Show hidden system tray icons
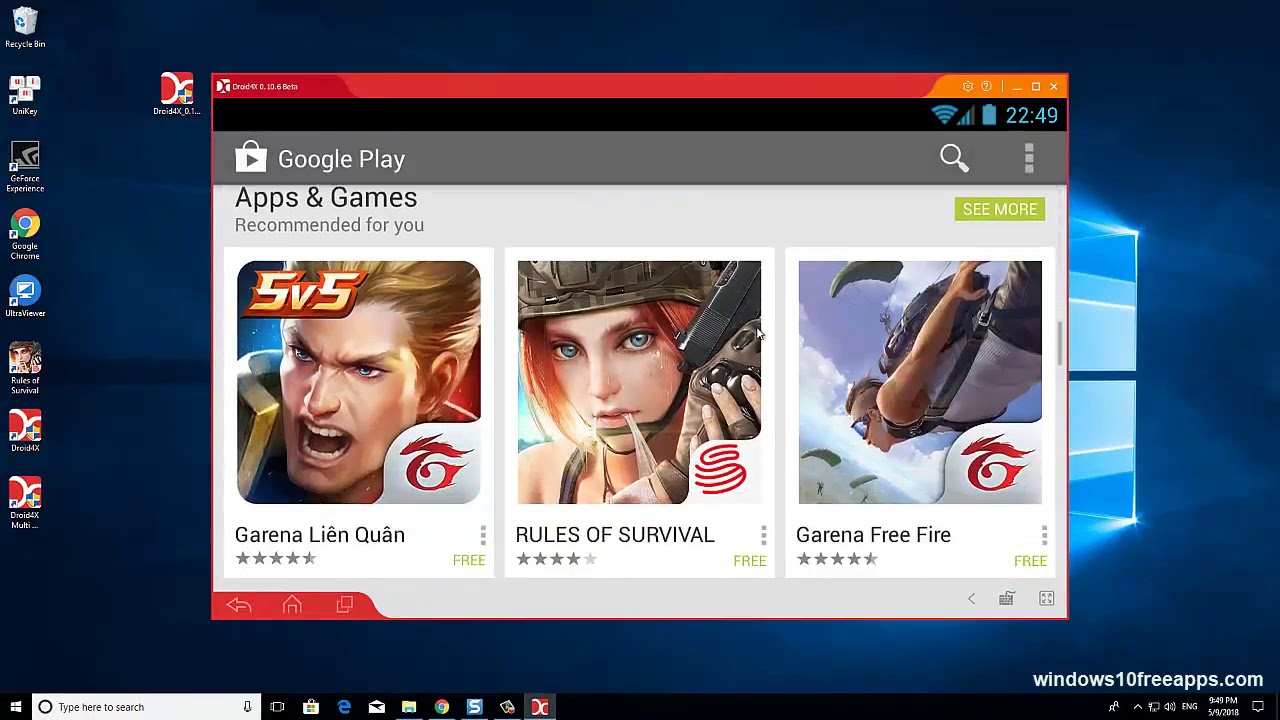 (x=1137, y=707)
